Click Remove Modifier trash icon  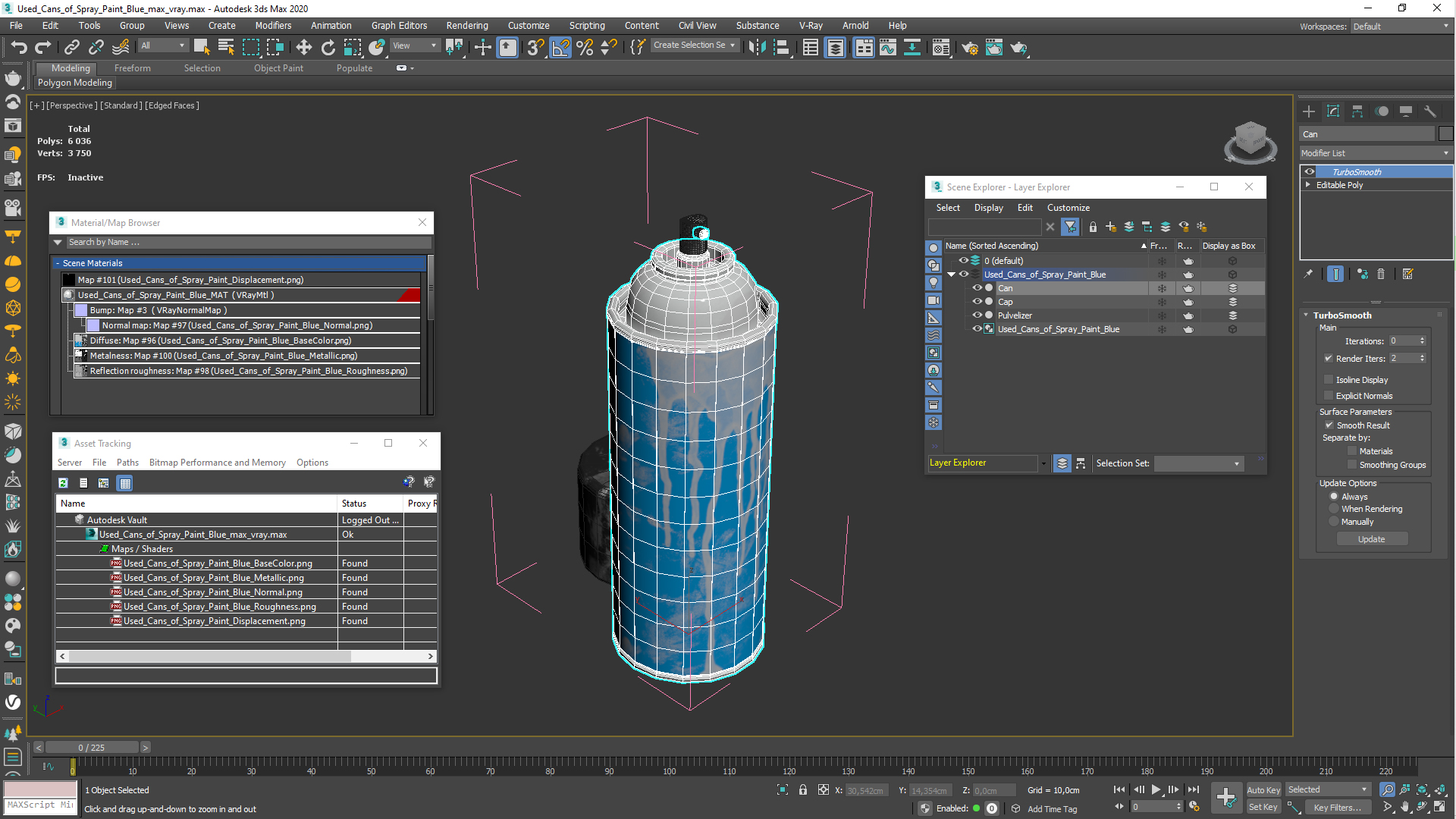coord(1381,274)
